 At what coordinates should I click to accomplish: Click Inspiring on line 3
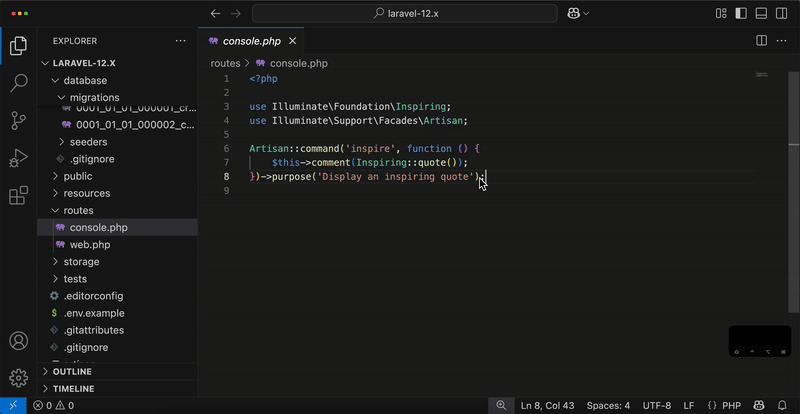click(421, 107)
